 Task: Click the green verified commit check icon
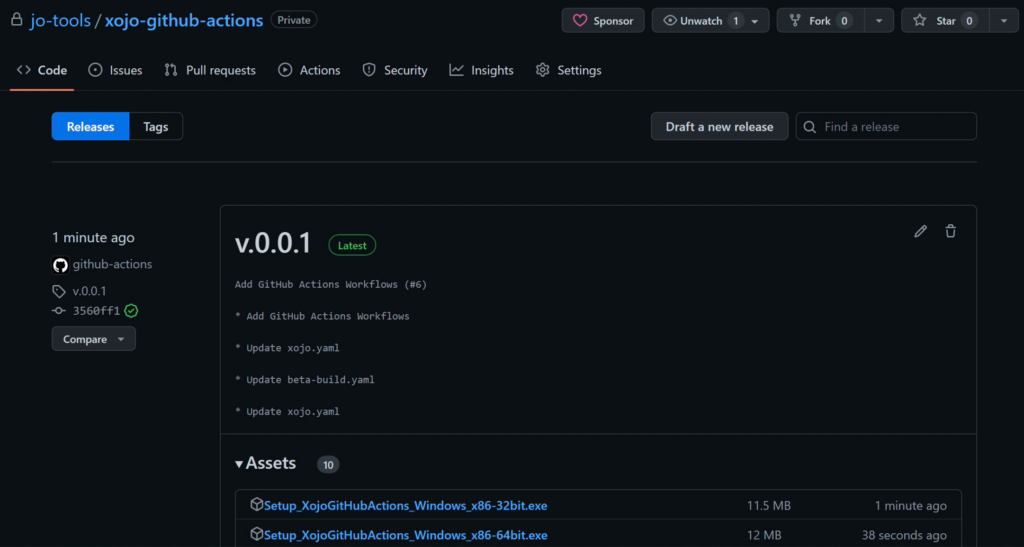click(131, 311)
